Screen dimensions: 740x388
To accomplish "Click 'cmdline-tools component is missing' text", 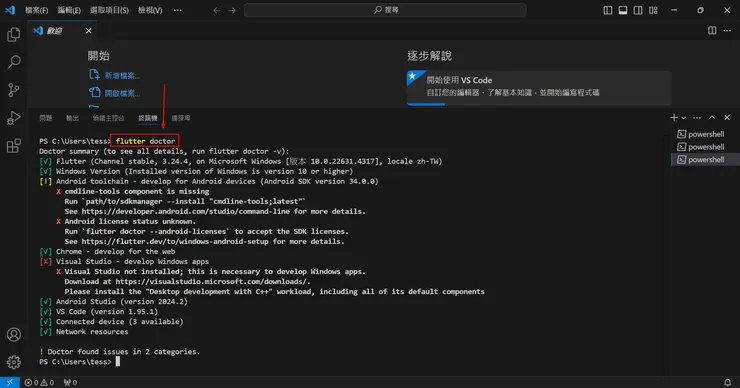I will tap(137, 191).
